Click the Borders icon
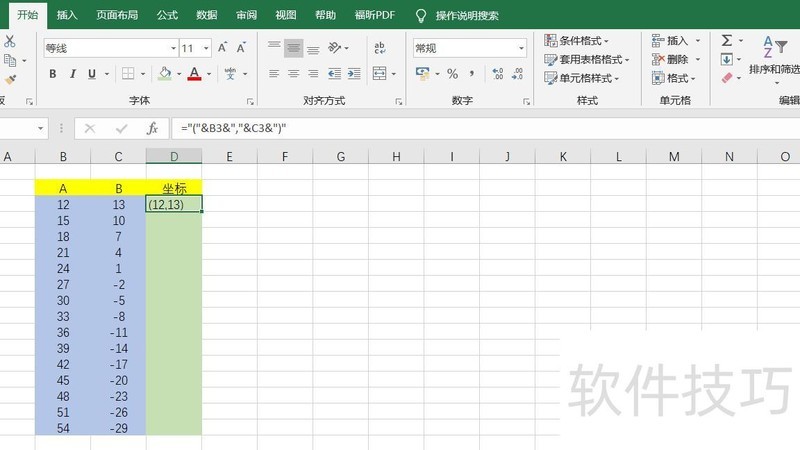The width and height of the screenshot is (800, 450). point(128,74)
